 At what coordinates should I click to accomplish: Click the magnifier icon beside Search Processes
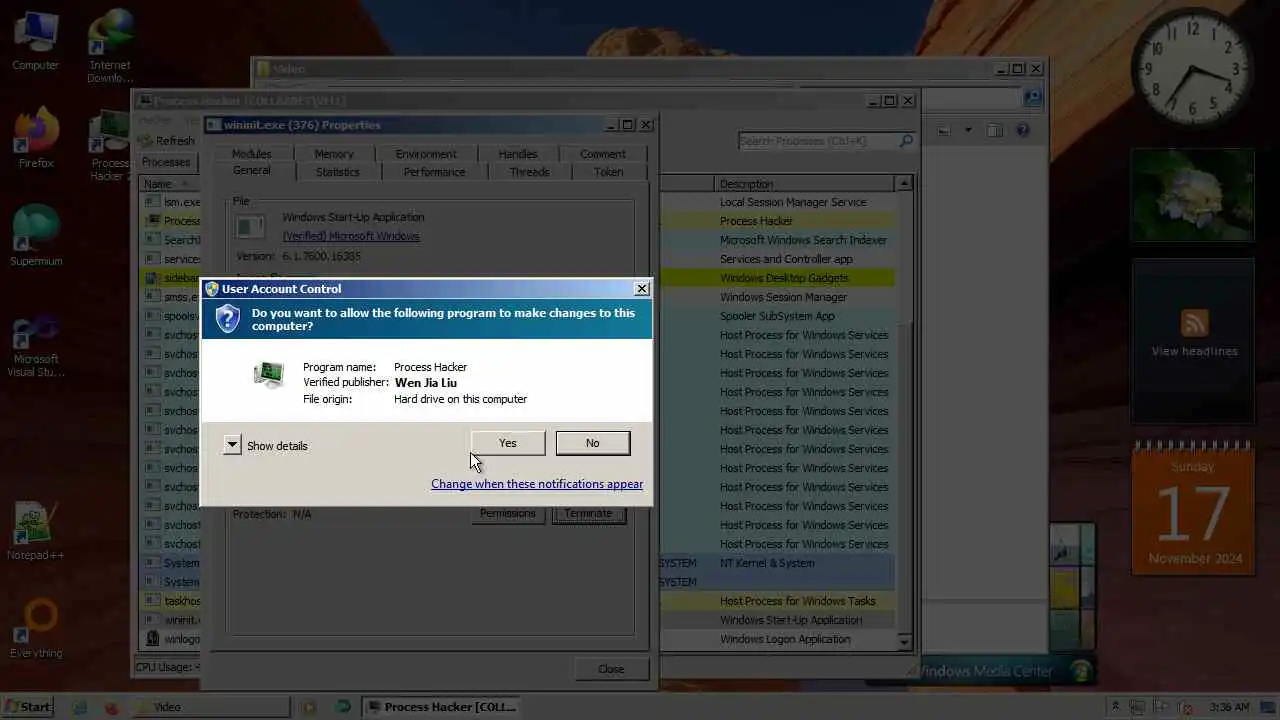click(x=907, y=141)
